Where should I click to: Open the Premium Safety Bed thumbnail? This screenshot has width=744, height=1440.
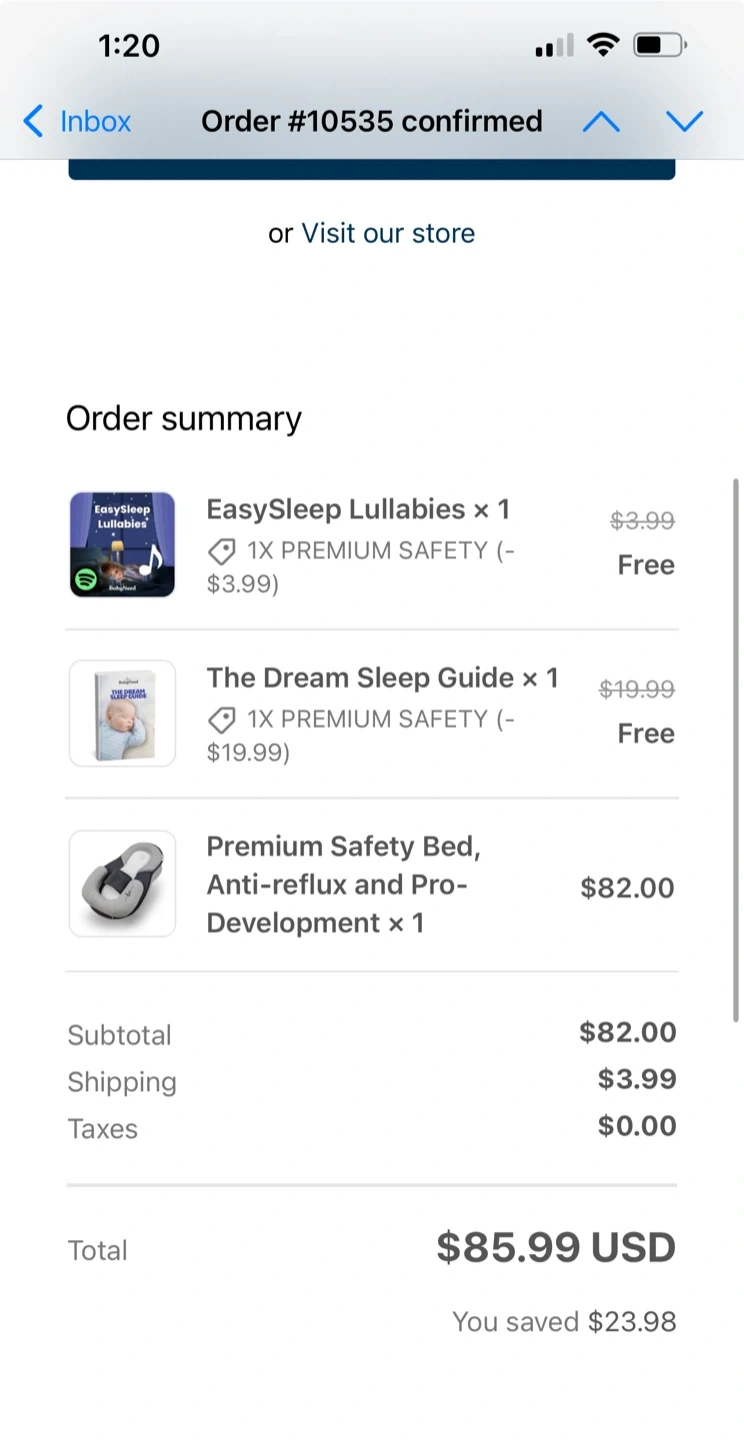tap(122, 884)
